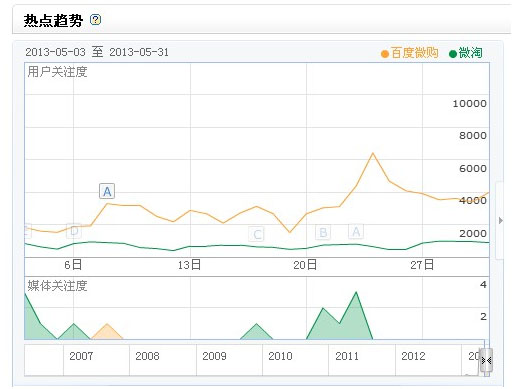This screenshot has height=389, width=513.
Task: Click the 20日 axis label
Action: pos(305,265)
